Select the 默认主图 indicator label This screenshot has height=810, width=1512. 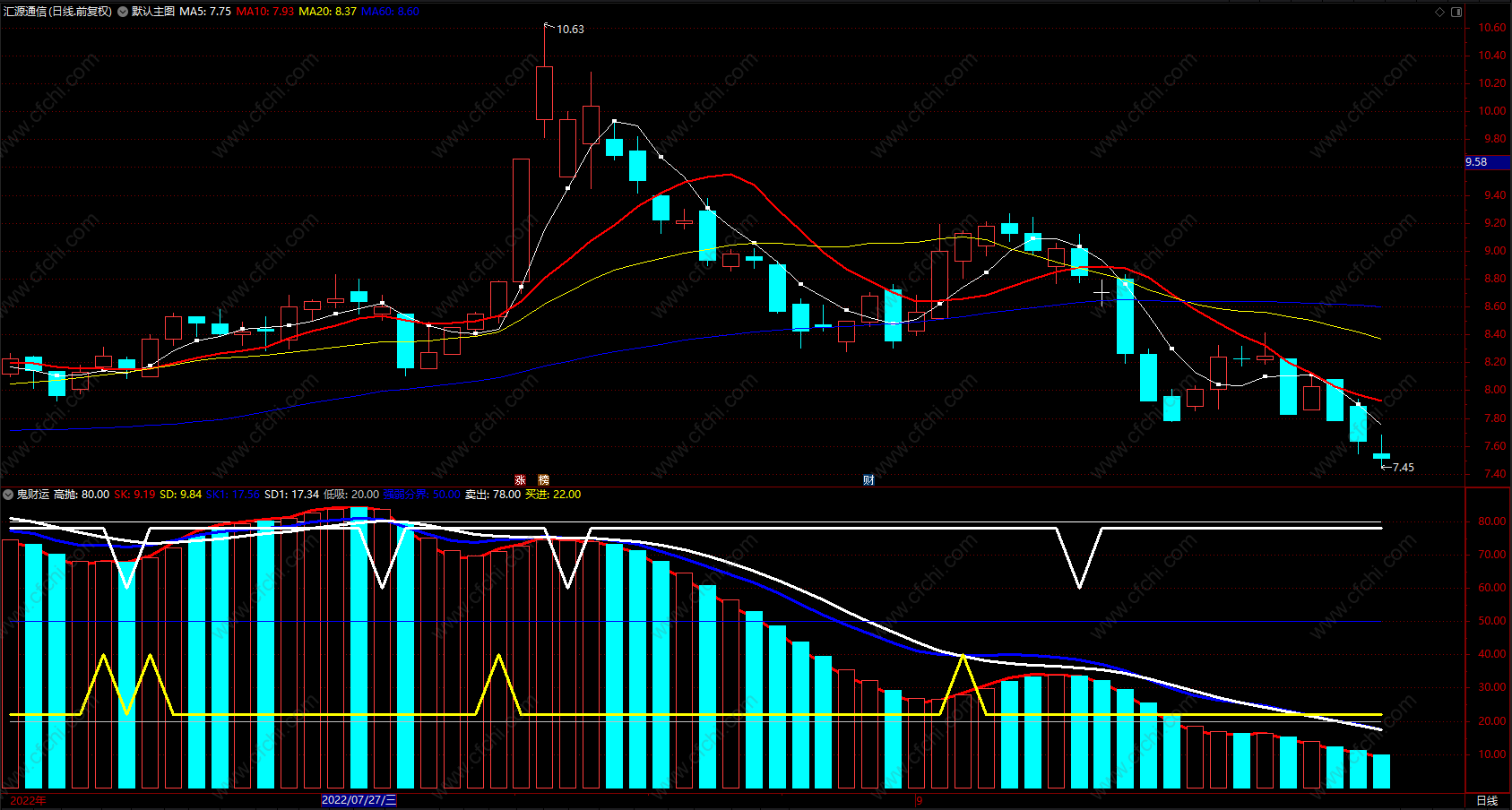pyautogui.click(x=152, y=12)
